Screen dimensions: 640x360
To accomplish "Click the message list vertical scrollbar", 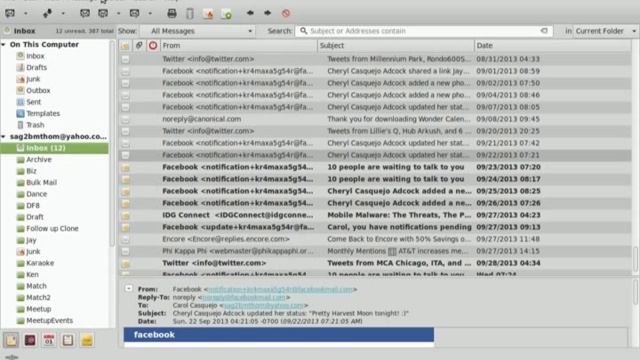I will click(636, 259).
